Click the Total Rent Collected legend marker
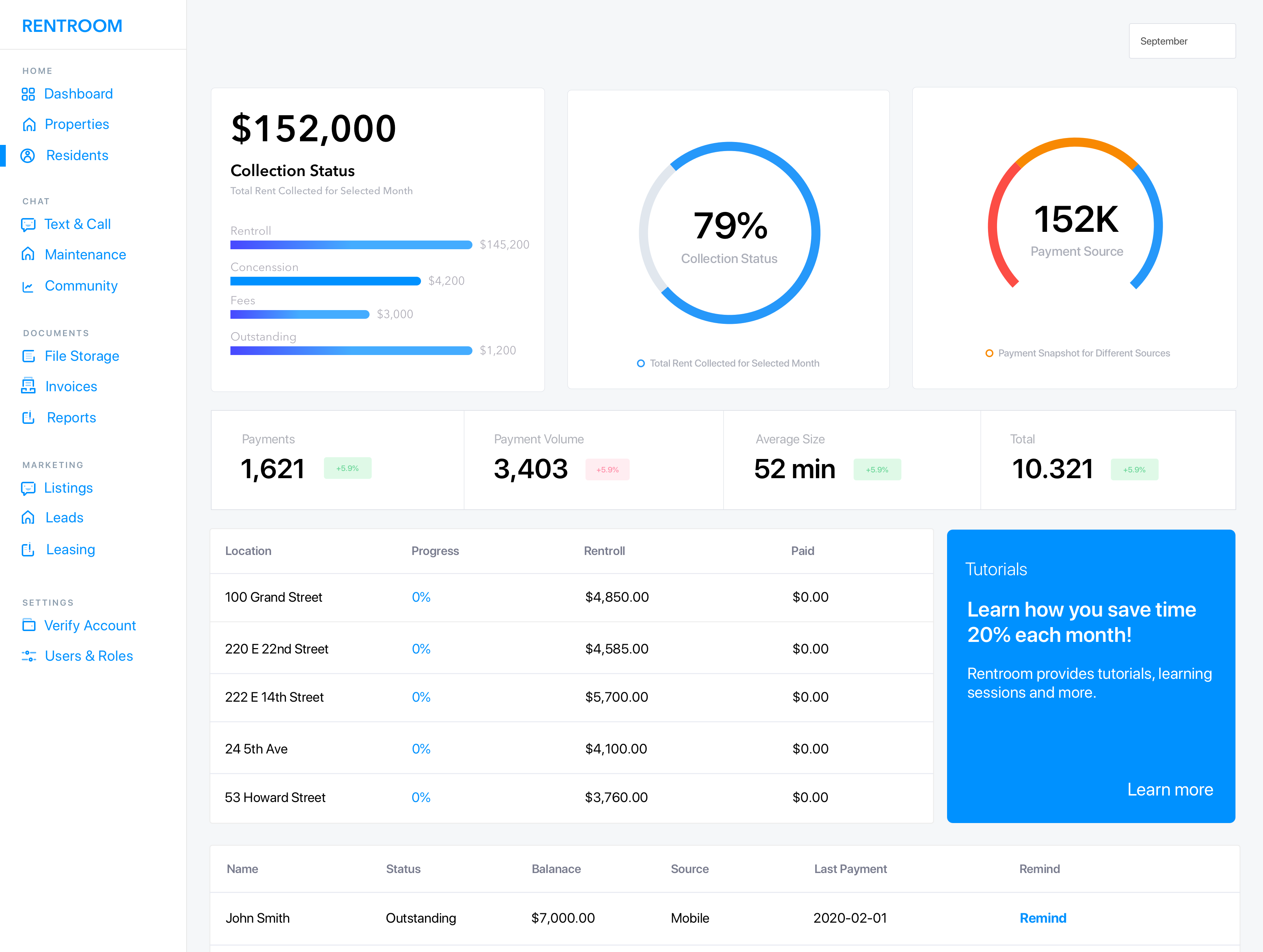Image resolution: width=1263 pixels, height=952 pixels. (641, 364)
